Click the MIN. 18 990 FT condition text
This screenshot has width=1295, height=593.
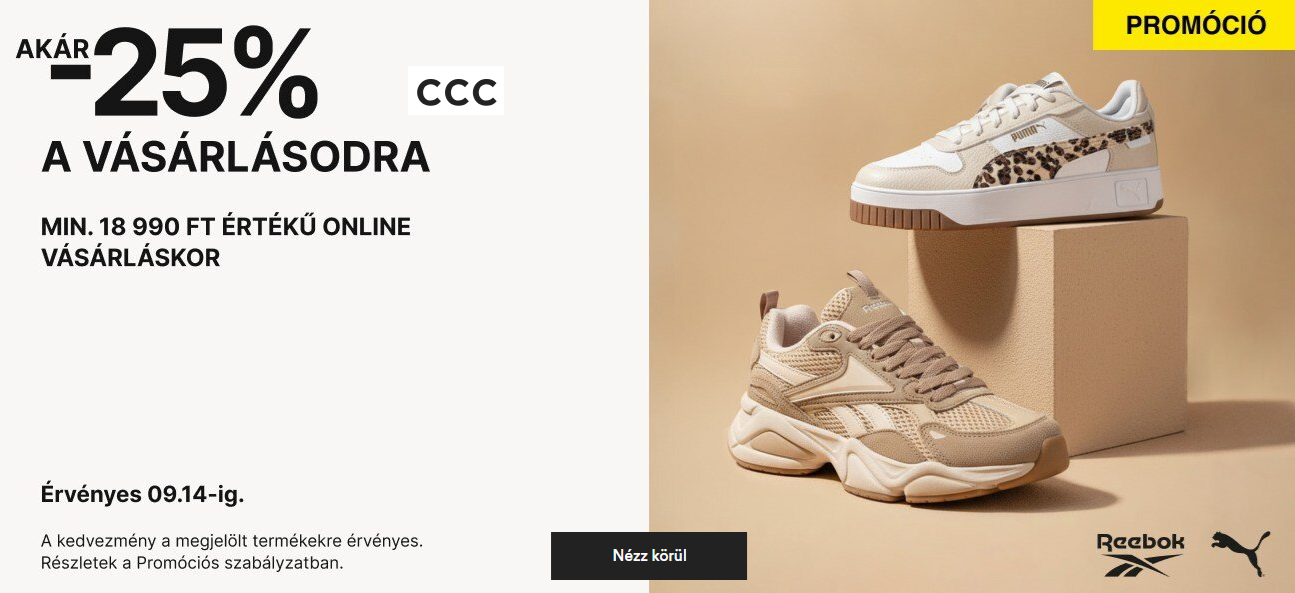click(226, 242)
